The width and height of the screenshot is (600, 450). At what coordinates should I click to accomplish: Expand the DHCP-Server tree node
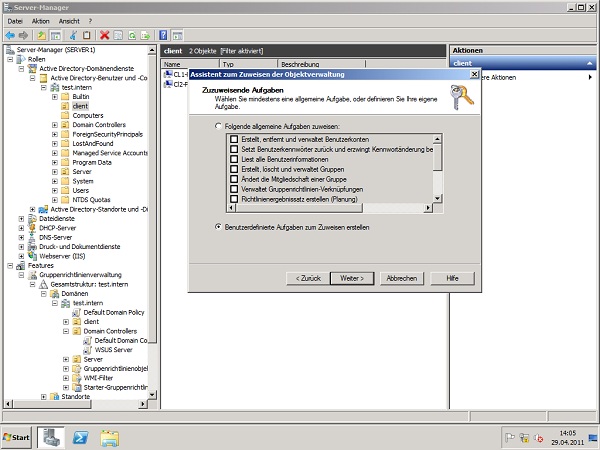22,227
